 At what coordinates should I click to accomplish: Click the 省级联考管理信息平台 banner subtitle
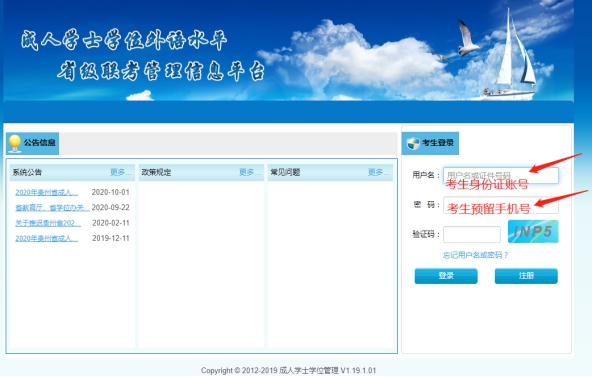(161, 71)
